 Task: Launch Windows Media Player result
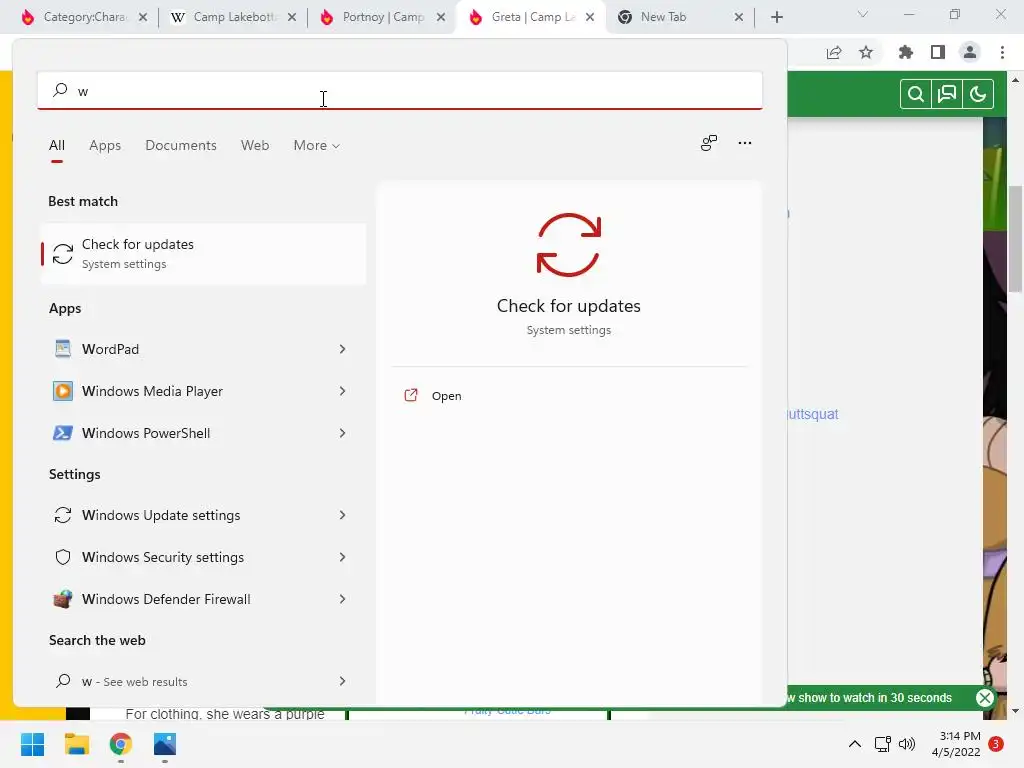[x=202, y=391]
